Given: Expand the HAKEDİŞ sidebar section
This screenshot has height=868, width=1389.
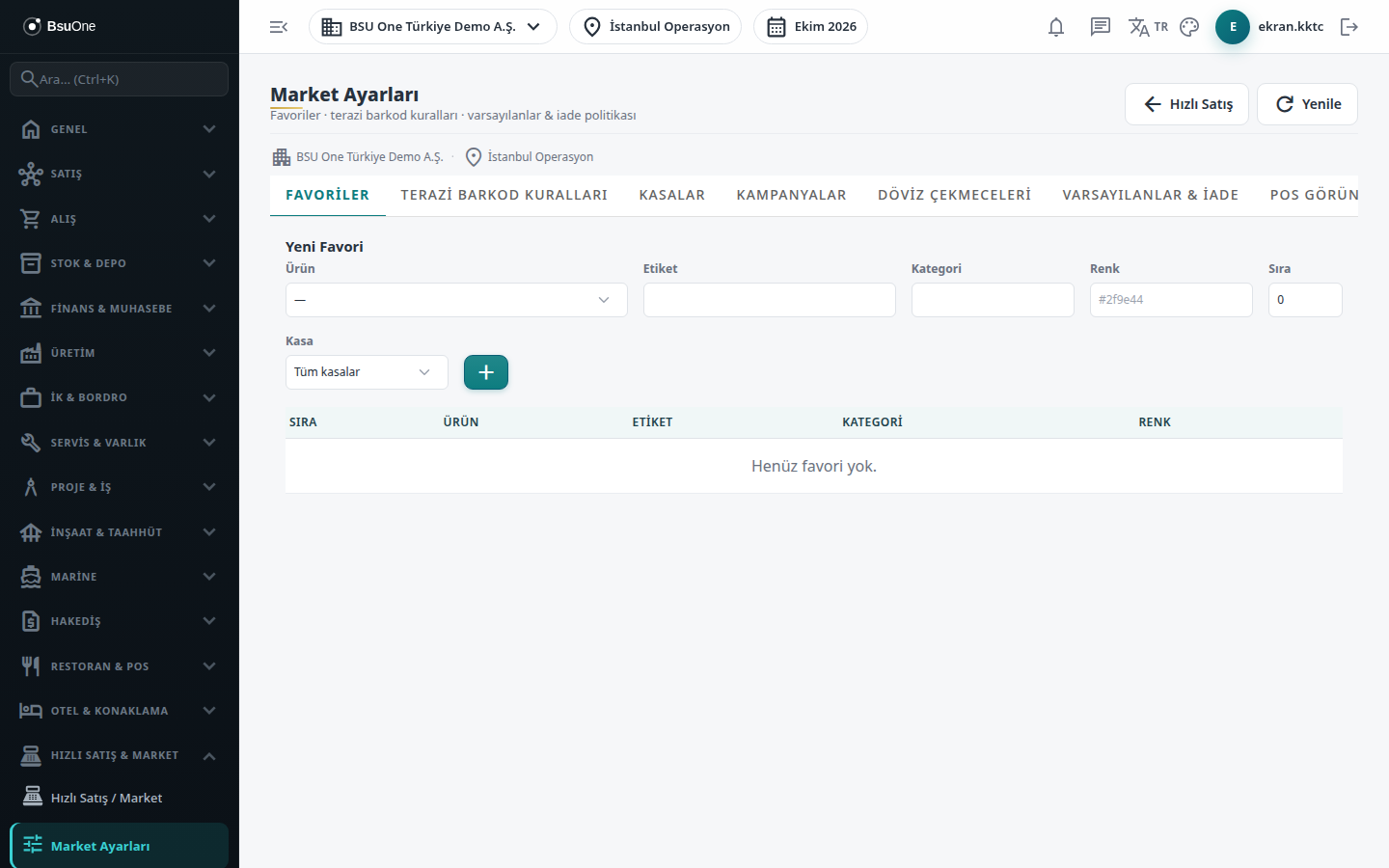Looking at the screenshot, I should [x=120, y=621].
